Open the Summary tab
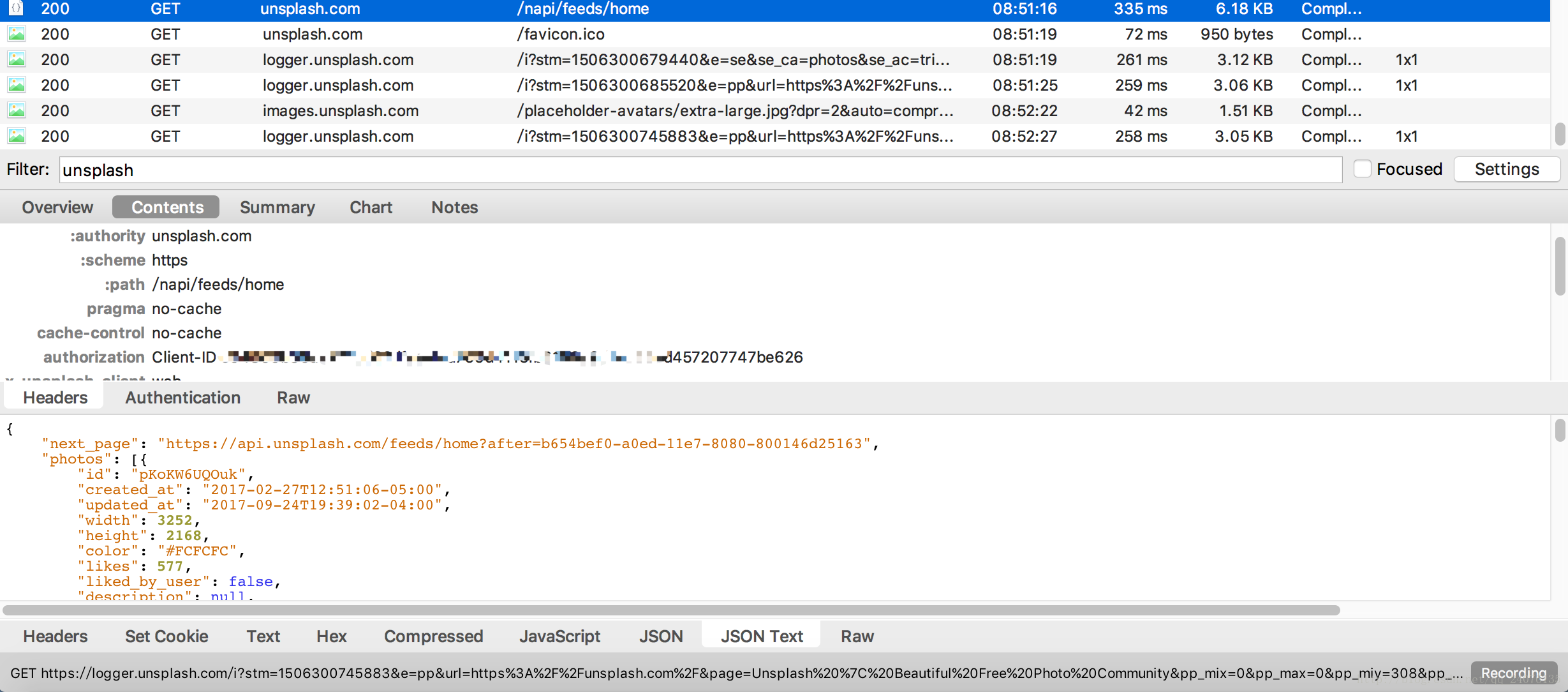This screenshot has width=1568, height=692. pos(278,207)
